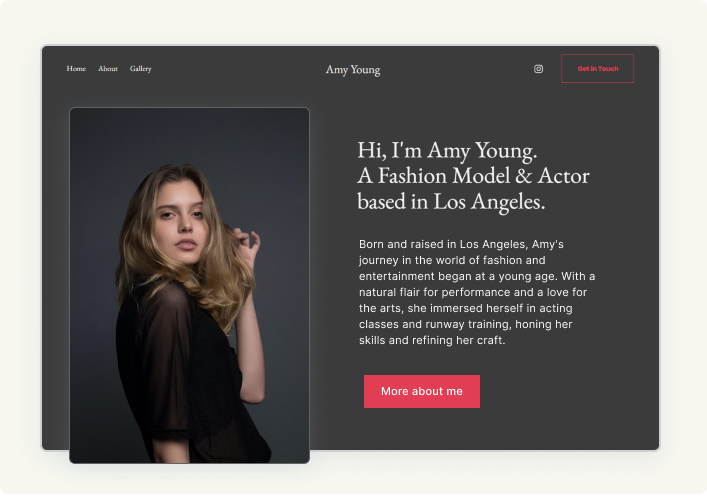Open the About navigation link
The width and height of the screenshot is (707, 497).
(x=108, y=69)
